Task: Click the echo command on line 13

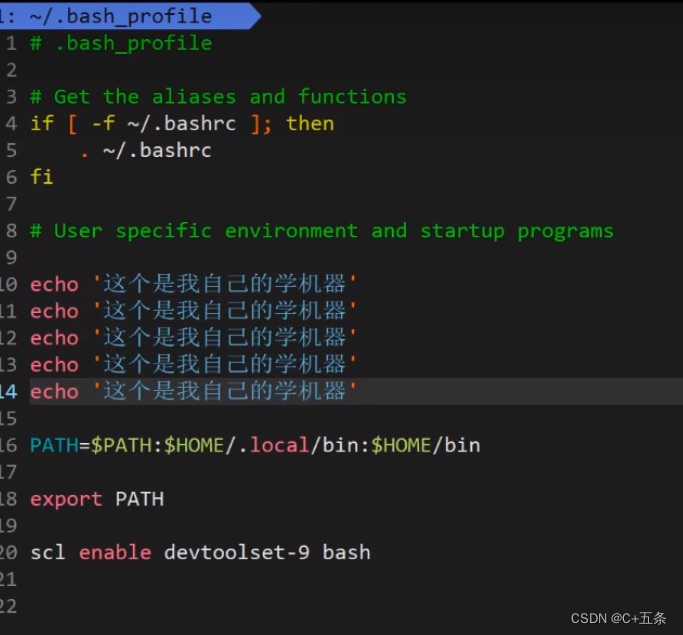Action: pos(54,365)
